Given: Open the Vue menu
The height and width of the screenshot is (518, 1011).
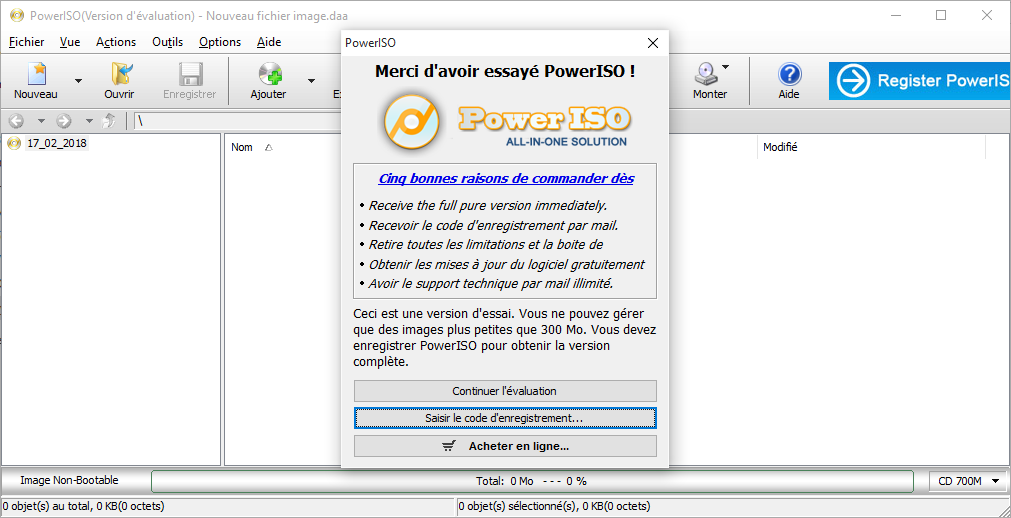Looking at the screenshot, I should coord(70,42).
